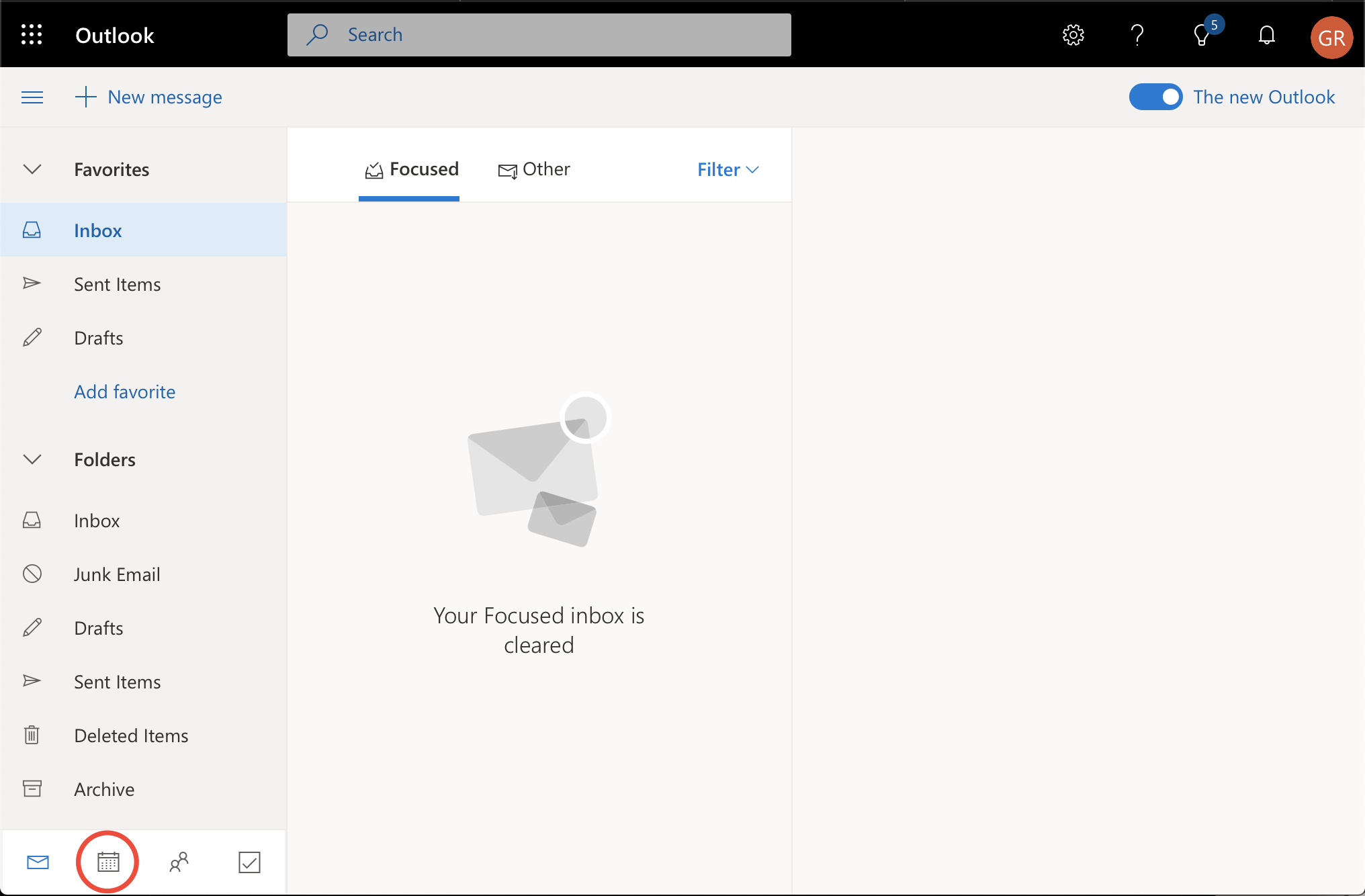
Task: Open What's new lightbulb icon
Action: point(1202,35)
